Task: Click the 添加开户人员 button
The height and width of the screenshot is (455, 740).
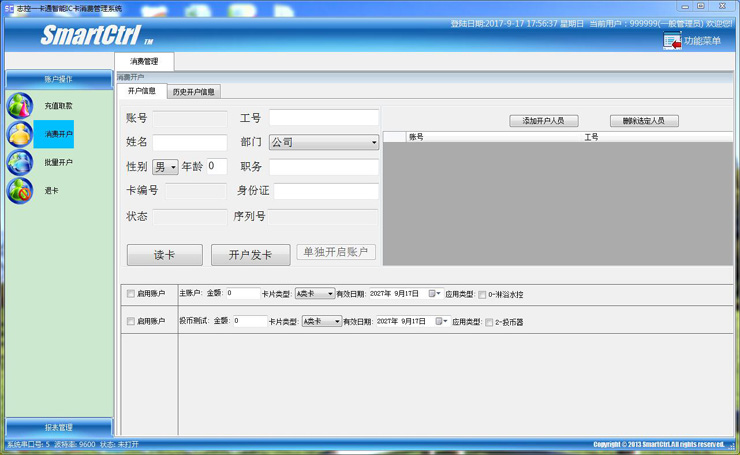Action: pos(543,121)
